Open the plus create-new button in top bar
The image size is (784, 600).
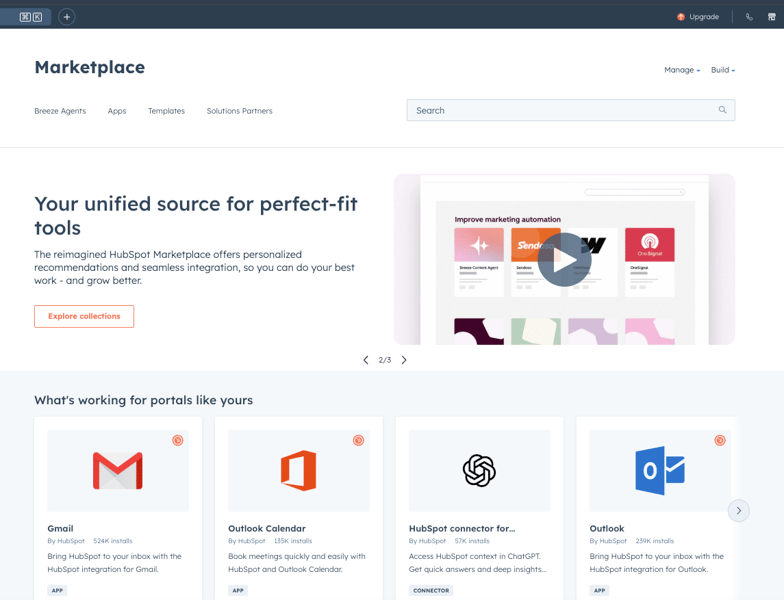click(66, 17)
